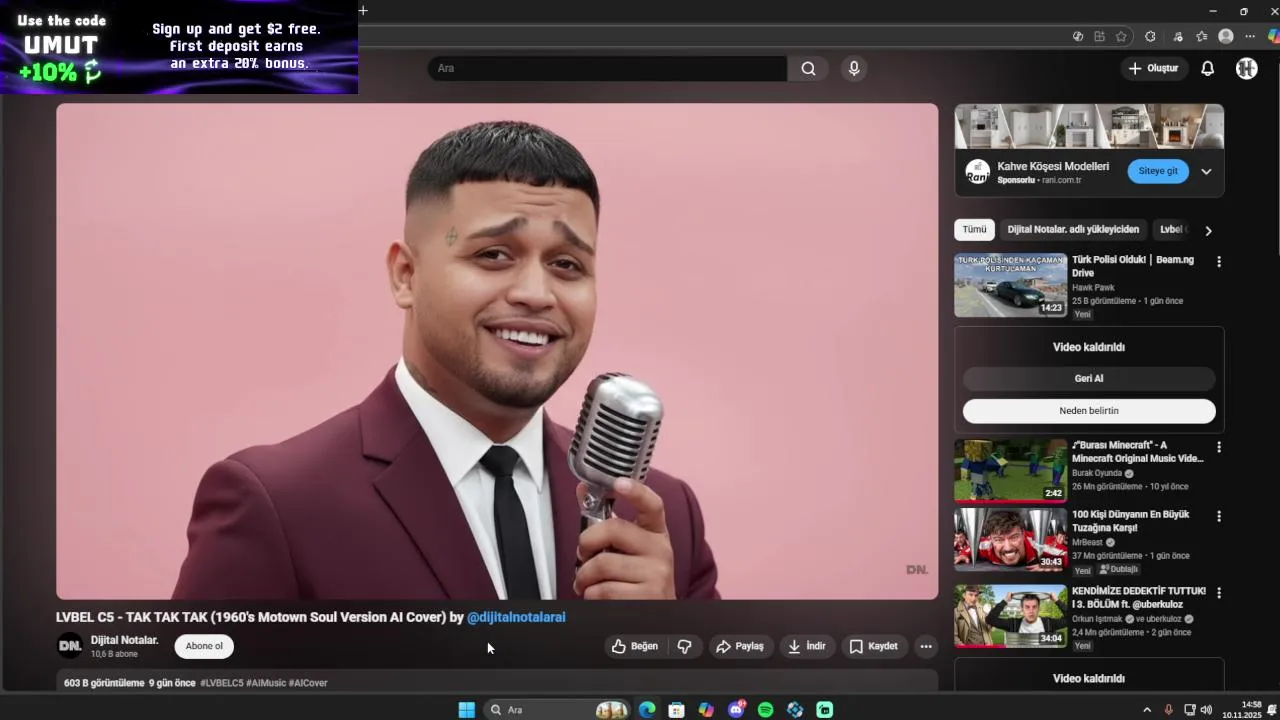Open a new browser tab with plus

point(363,11)
